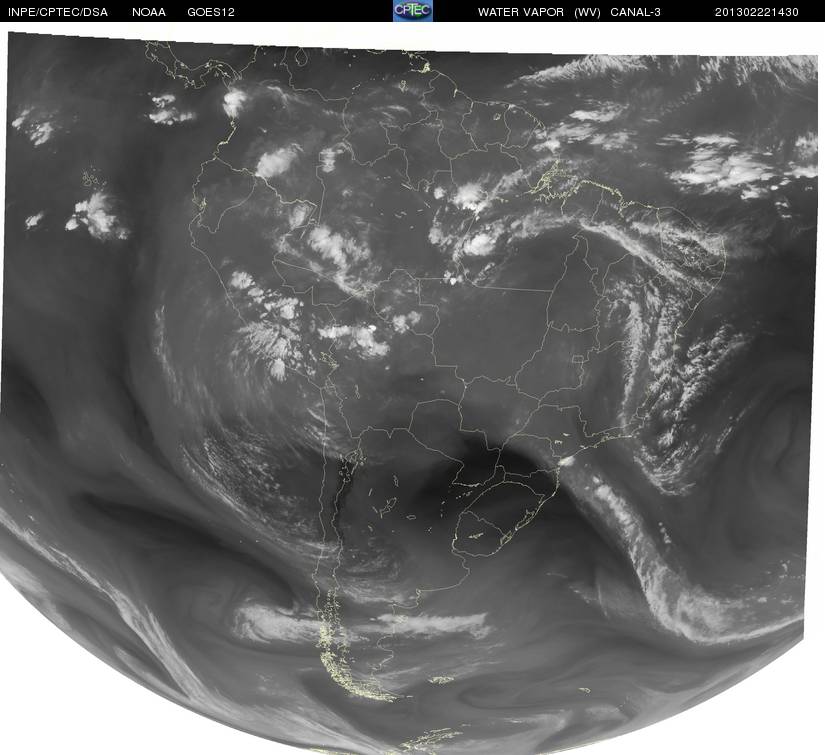Select the INPE/CPTEC/DSA header text

(x=58, y=12)
